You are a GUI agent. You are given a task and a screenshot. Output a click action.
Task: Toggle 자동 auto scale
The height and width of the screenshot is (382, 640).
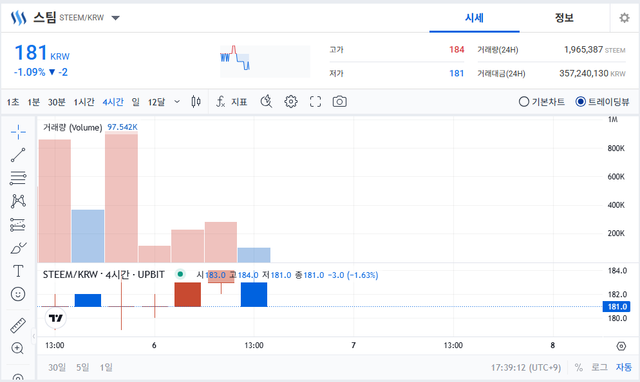[624, 367]
